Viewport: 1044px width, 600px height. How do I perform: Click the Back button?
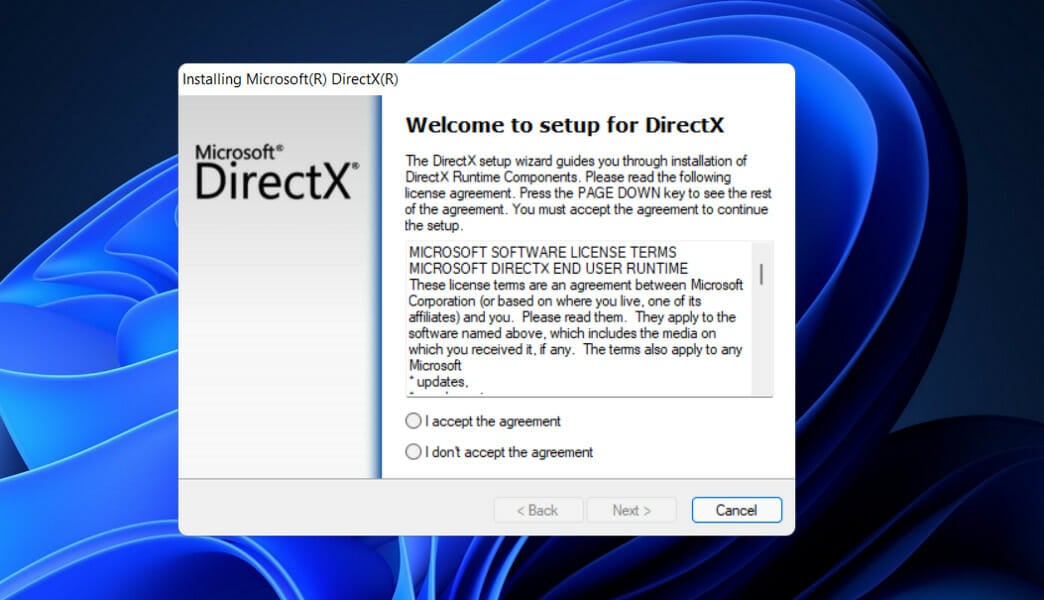538,510
